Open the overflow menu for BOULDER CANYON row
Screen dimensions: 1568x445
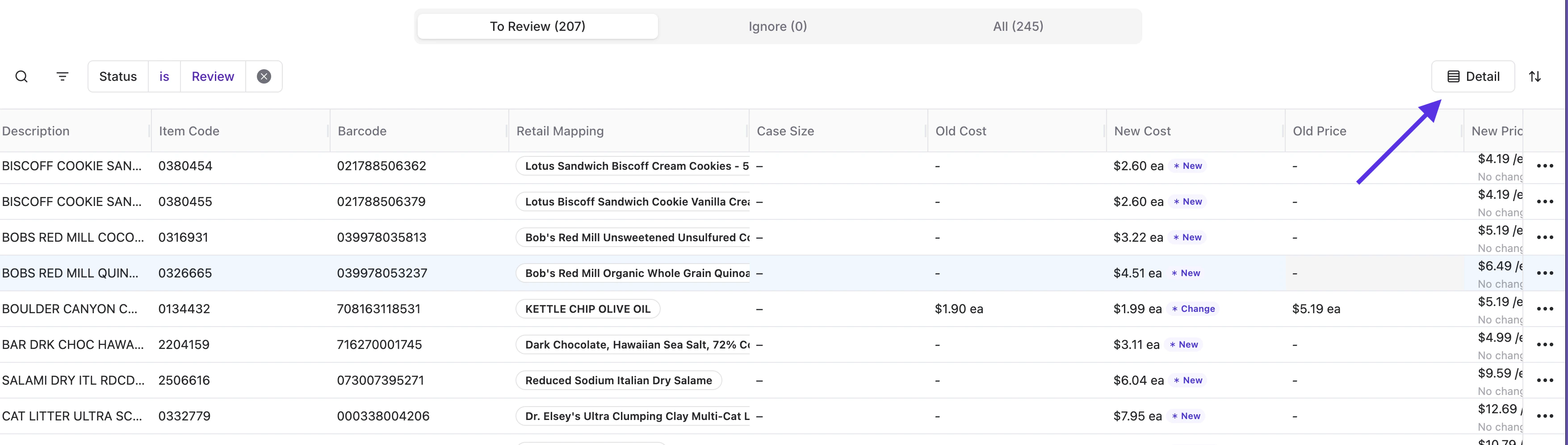[1546, 309]
